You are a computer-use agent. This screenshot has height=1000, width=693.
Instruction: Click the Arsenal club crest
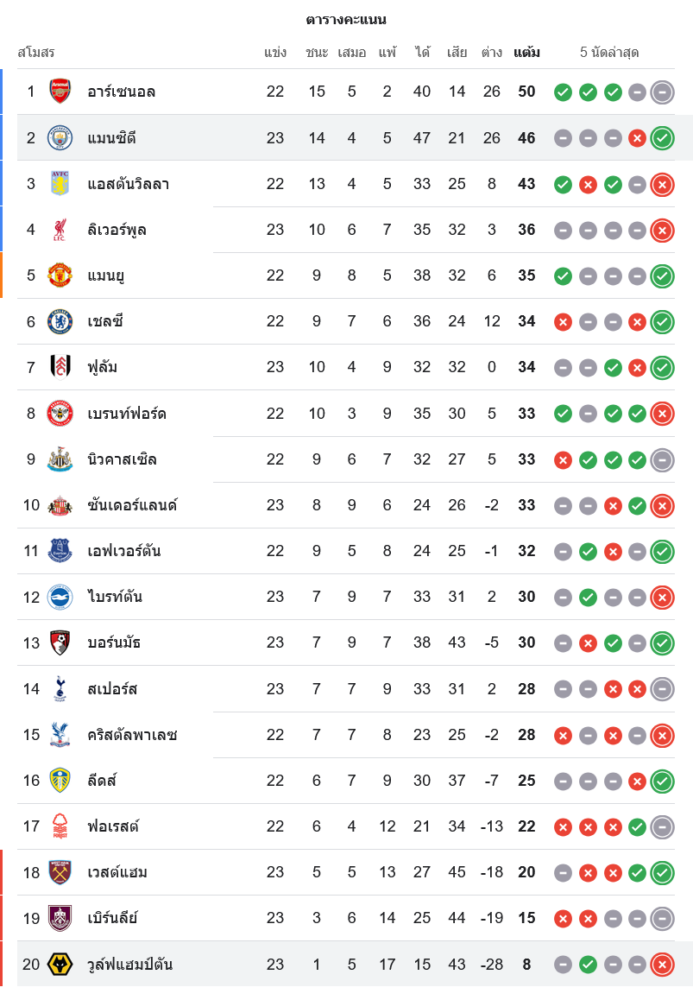pos(60,92)
